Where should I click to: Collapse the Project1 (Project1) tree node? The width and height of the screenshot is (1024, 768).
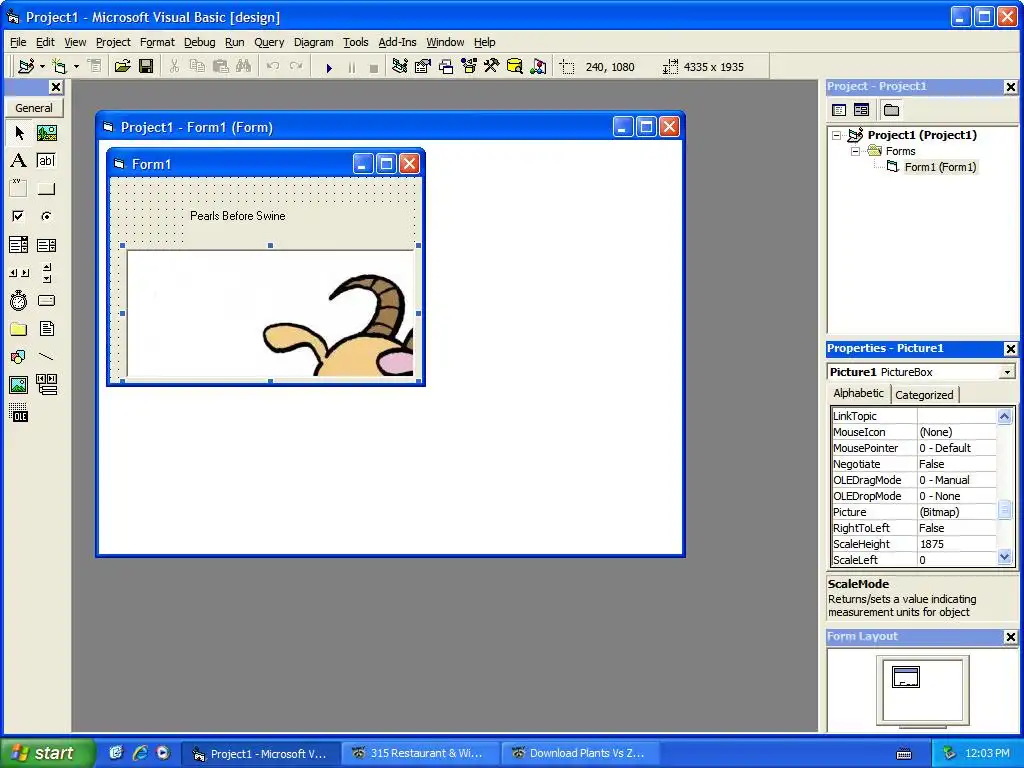[837, 135]
